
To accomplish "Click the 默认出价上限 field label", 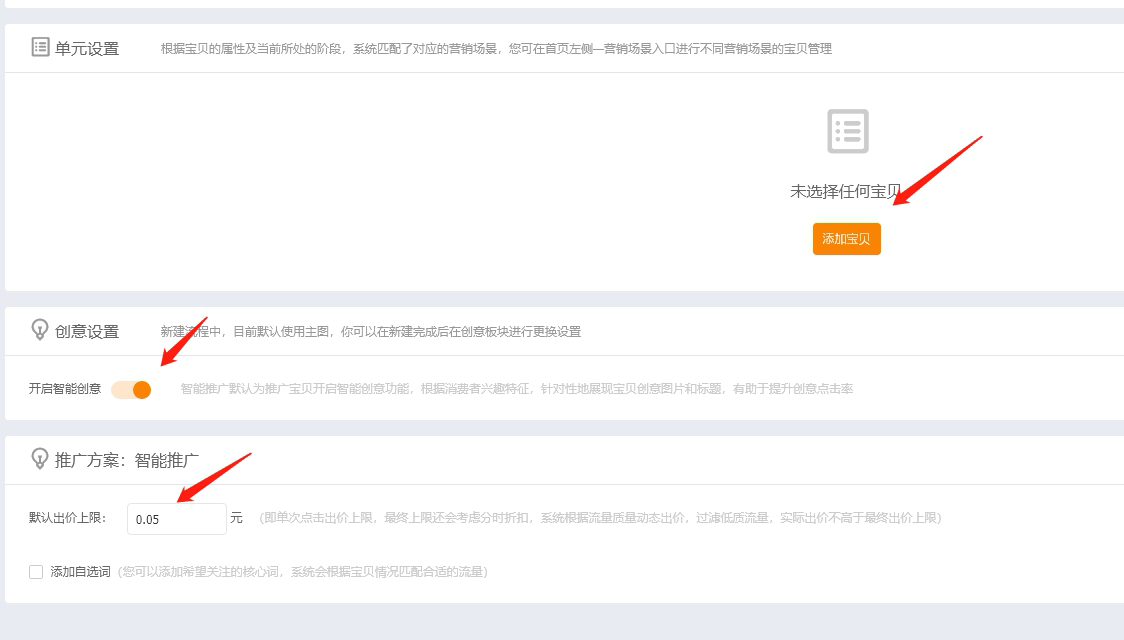I will [x=68, y=518].
